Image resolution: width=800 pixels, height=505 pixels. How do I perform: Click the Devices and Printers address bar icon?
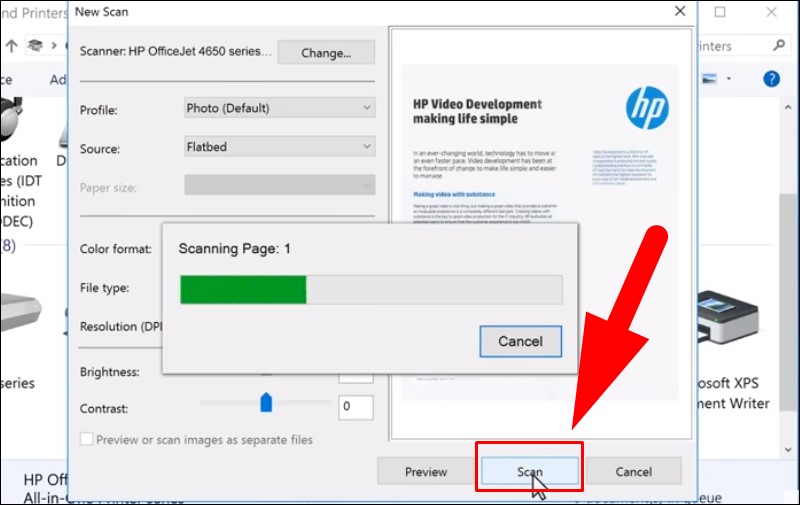point(35,46)
